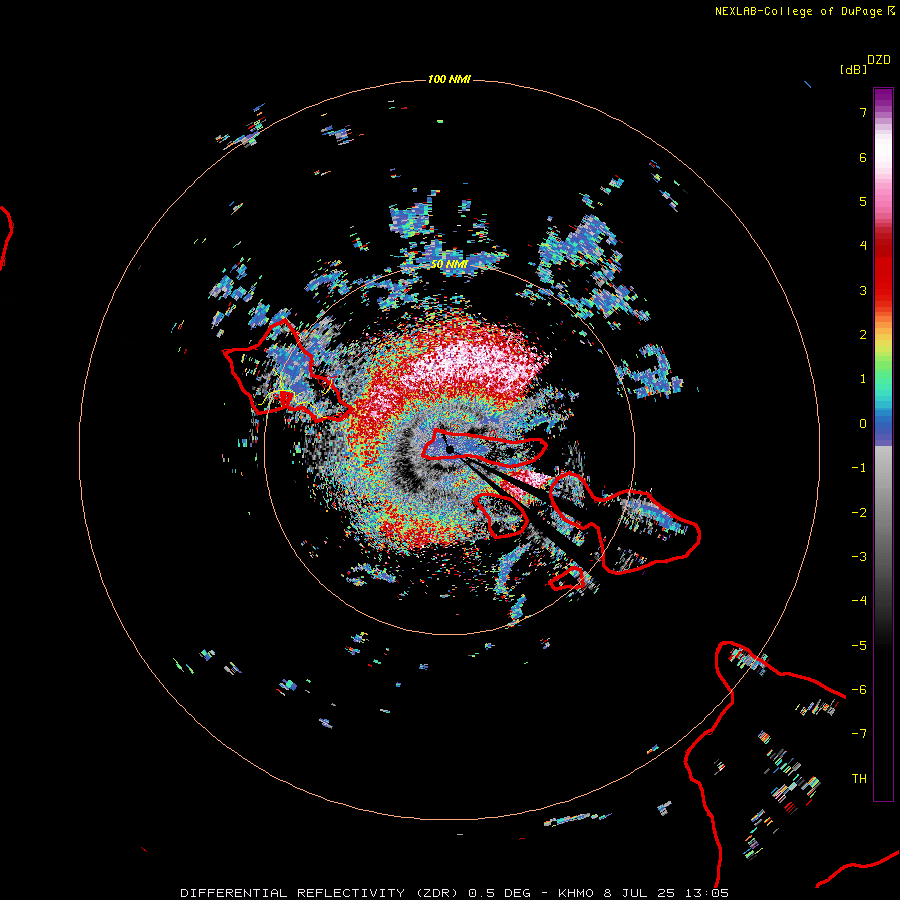Click the [dB] units label
The height and width of the screenshot is (900, 900).
tap(853, 69)
